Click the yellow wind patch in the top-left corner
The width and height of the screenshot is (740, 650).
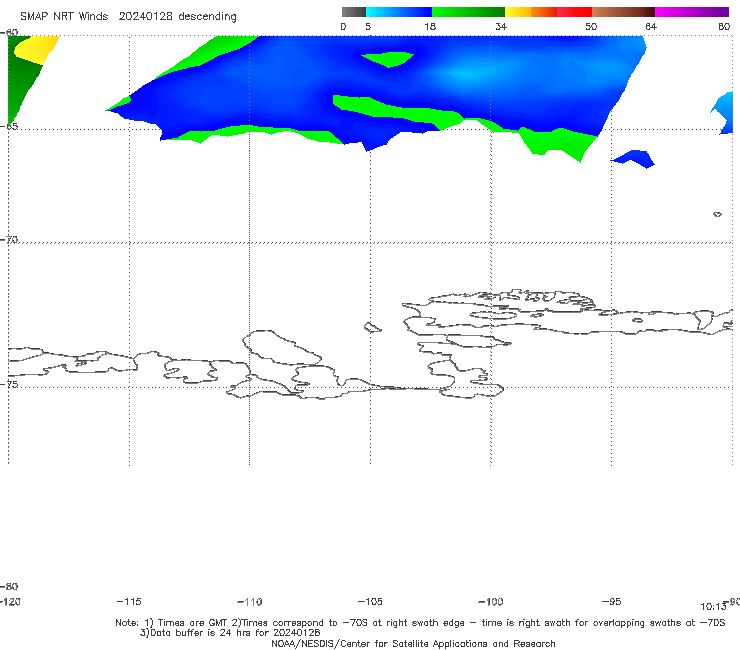(37, 49)
